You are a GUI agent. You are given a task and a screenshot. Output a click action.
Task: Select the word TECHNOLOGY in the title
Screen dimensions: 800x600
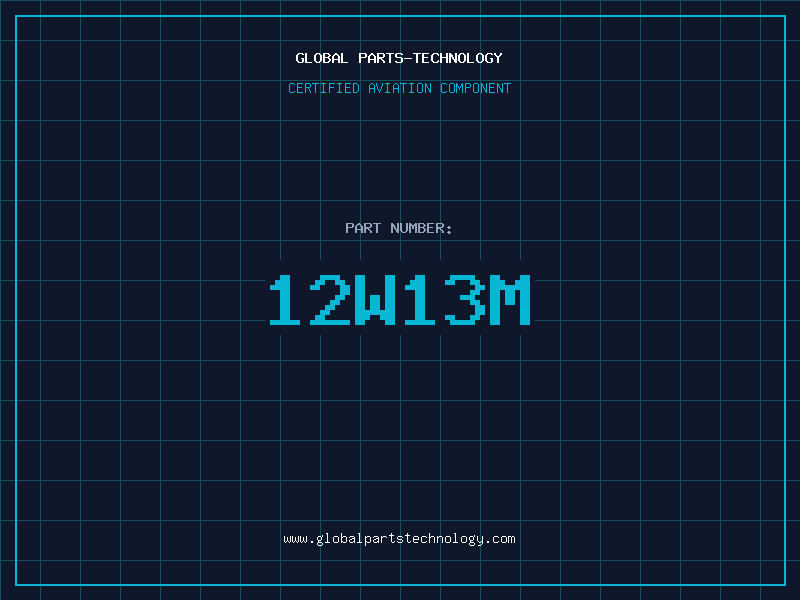(458, 58)
